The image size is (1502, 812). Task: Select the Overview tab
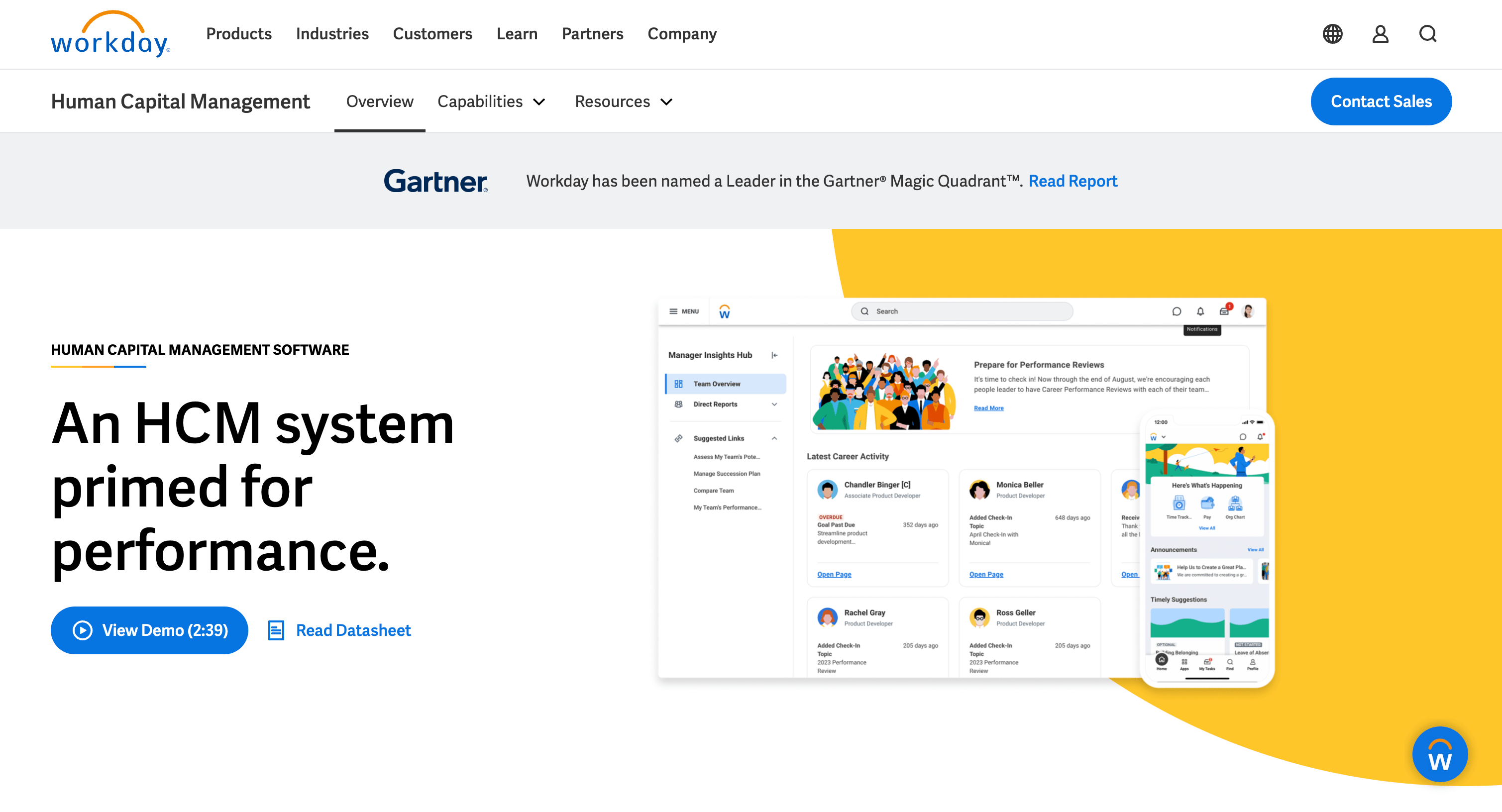click(380, 101)
